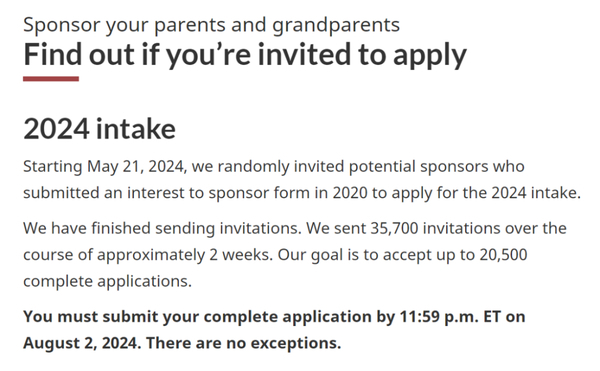The image size is (600, 371).
Task: Click the word 'grandparents' in the subtitle
Action: 336,26
